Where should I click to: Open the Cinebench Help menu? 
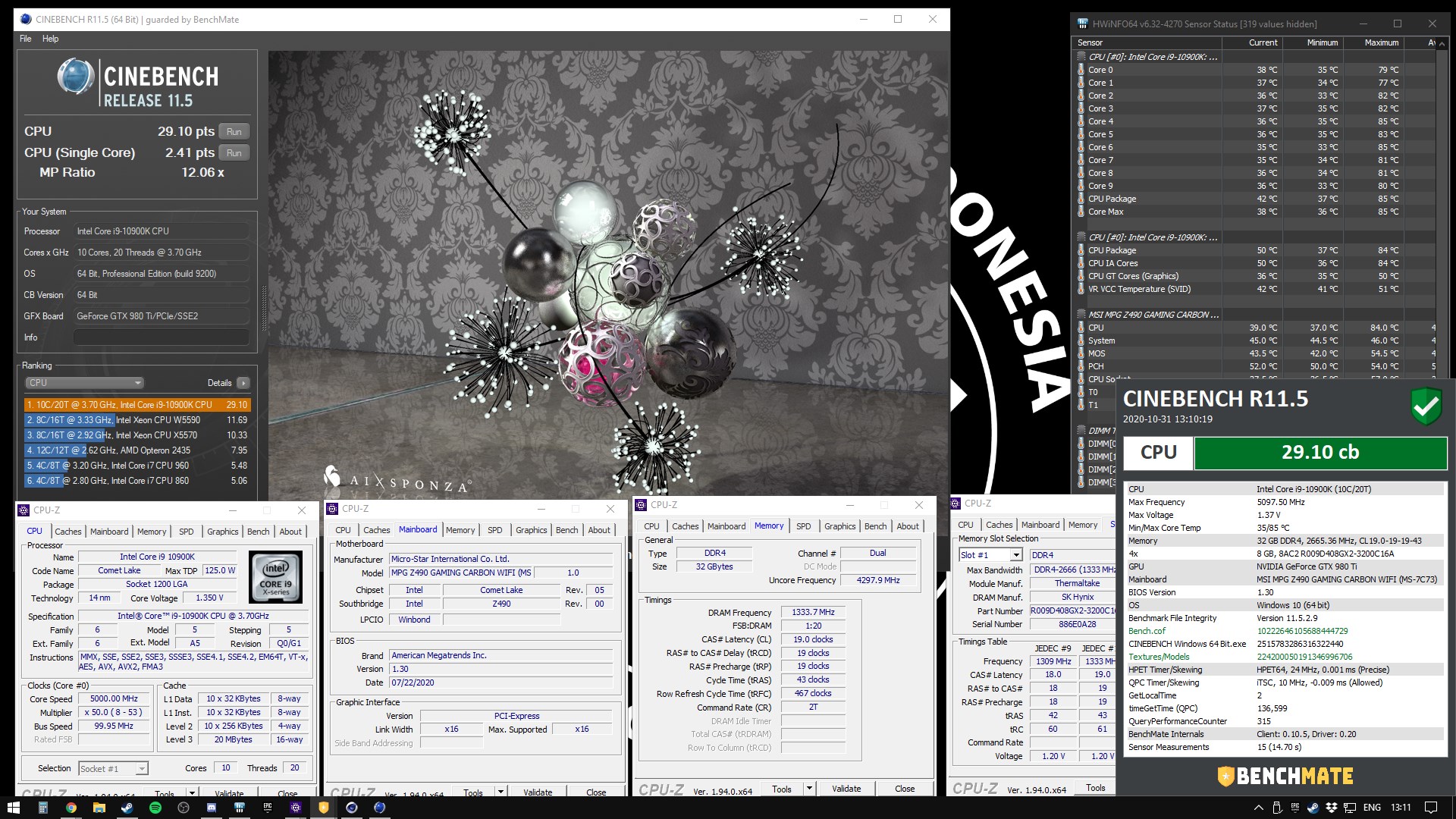[x=50, y=39]
